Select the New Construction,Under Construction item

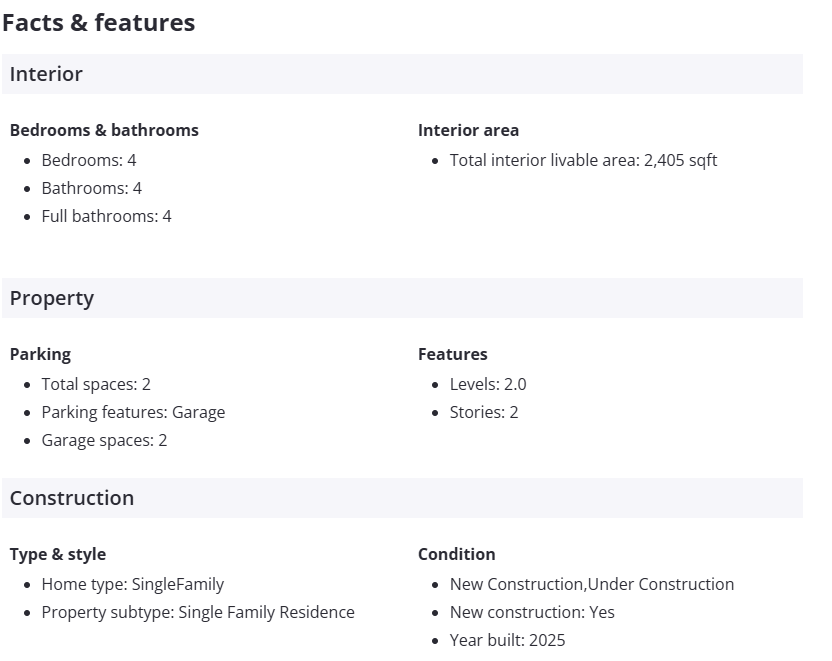(592, 584)
